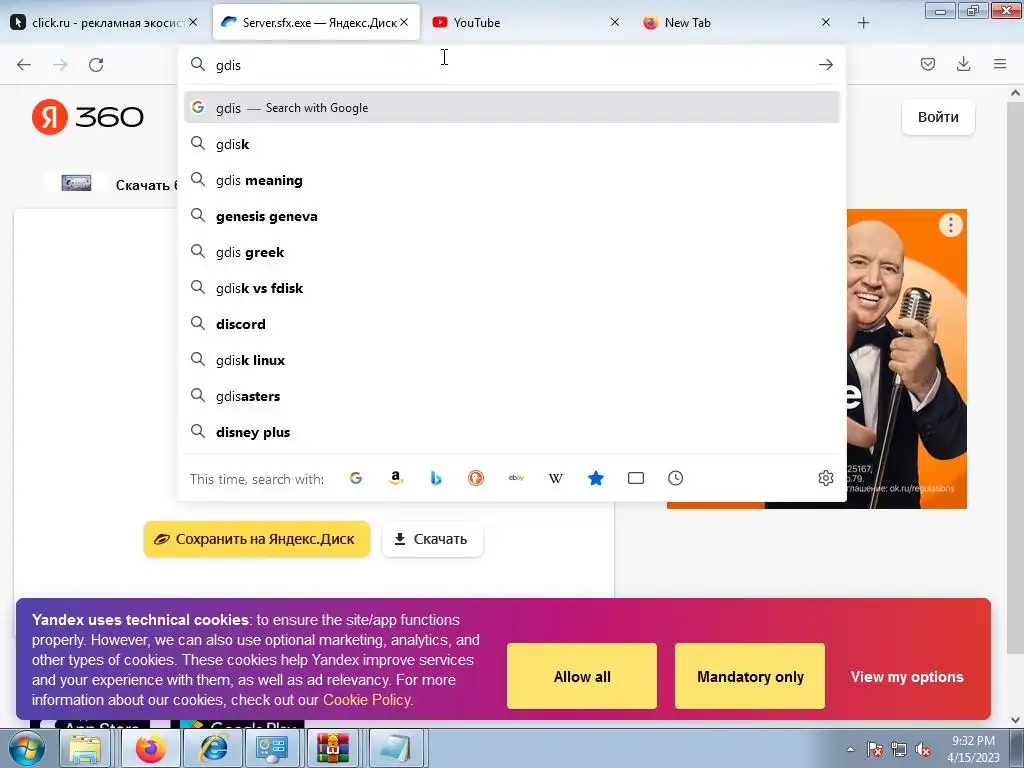Search this time with Bing icon
This screenshot has width=1024, height=768.
coord(436,478)
